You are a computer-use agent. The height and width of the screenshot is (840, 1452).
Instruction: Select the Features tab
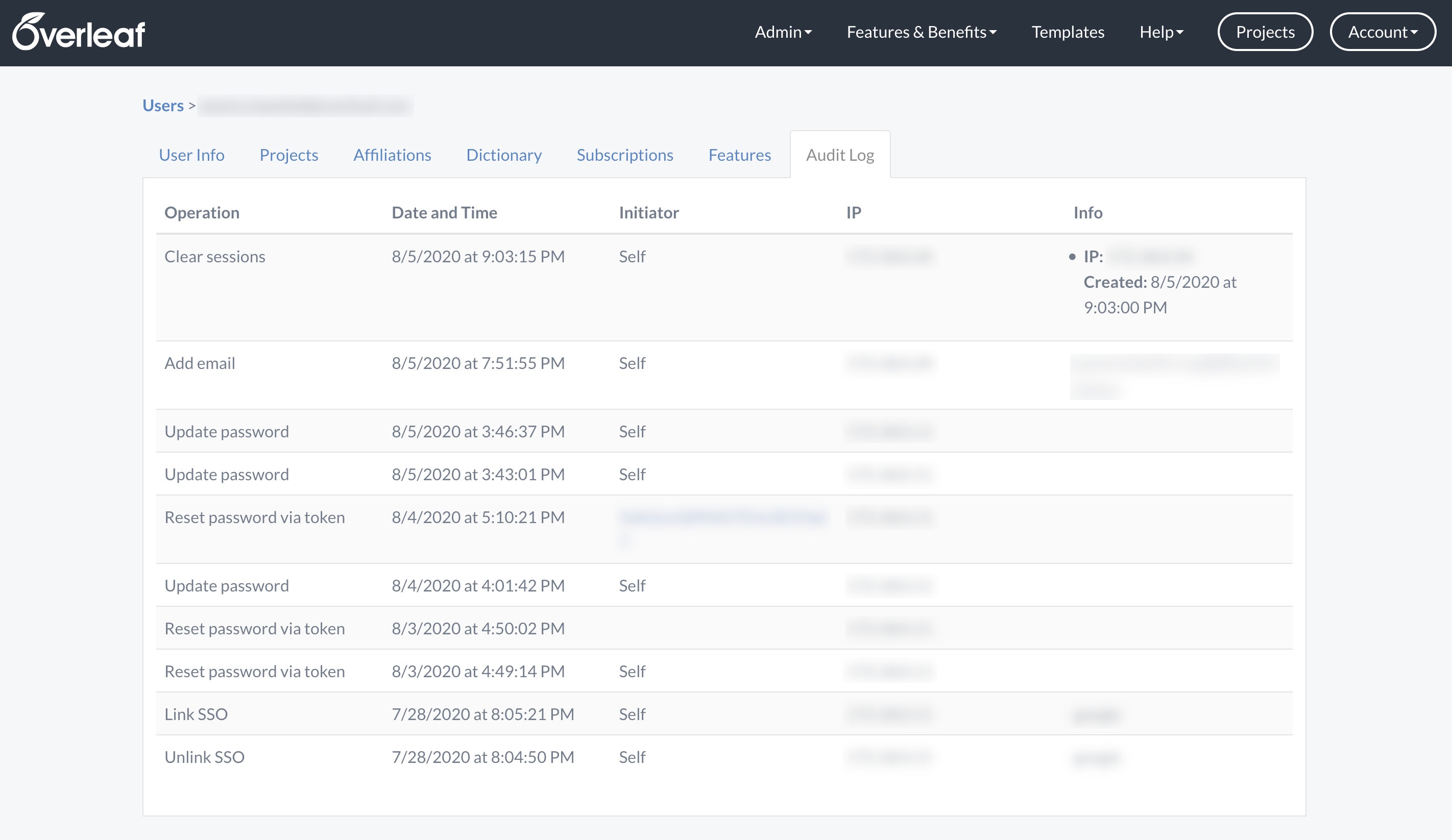739,155
